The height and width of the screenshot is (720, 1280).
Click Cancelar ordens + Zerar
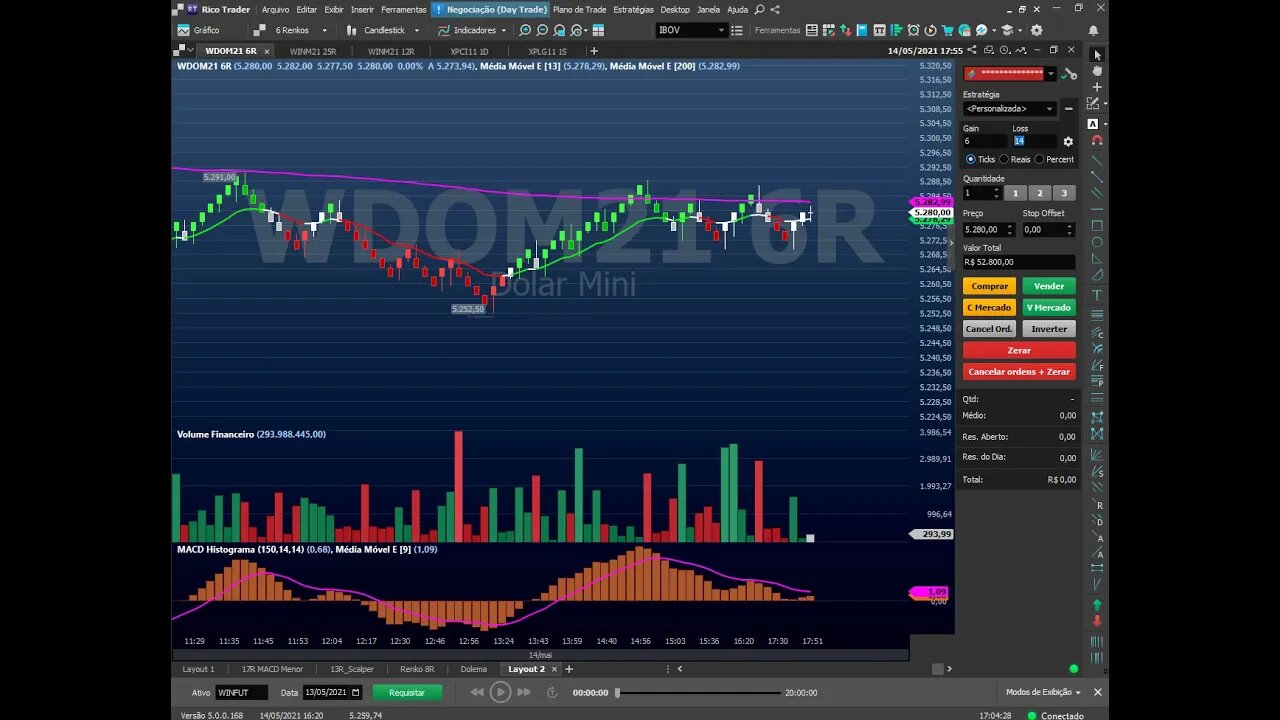1019,371
